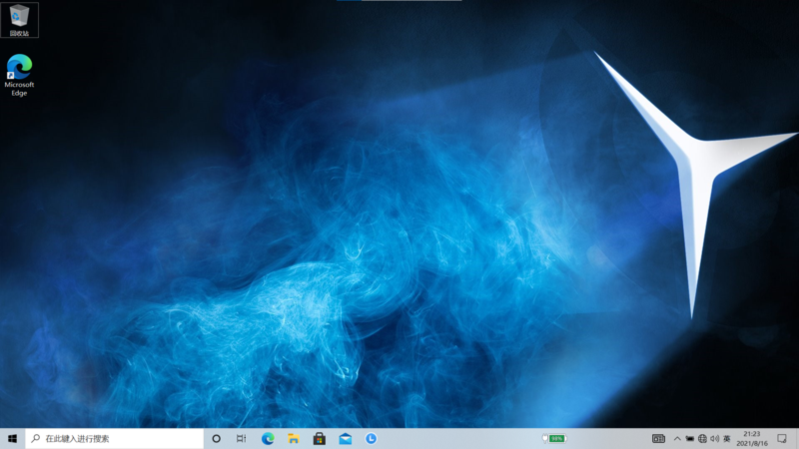Toggle the 英 input method indicator
The height and width of the screenshot is (449, 799).
coord(727,439)
